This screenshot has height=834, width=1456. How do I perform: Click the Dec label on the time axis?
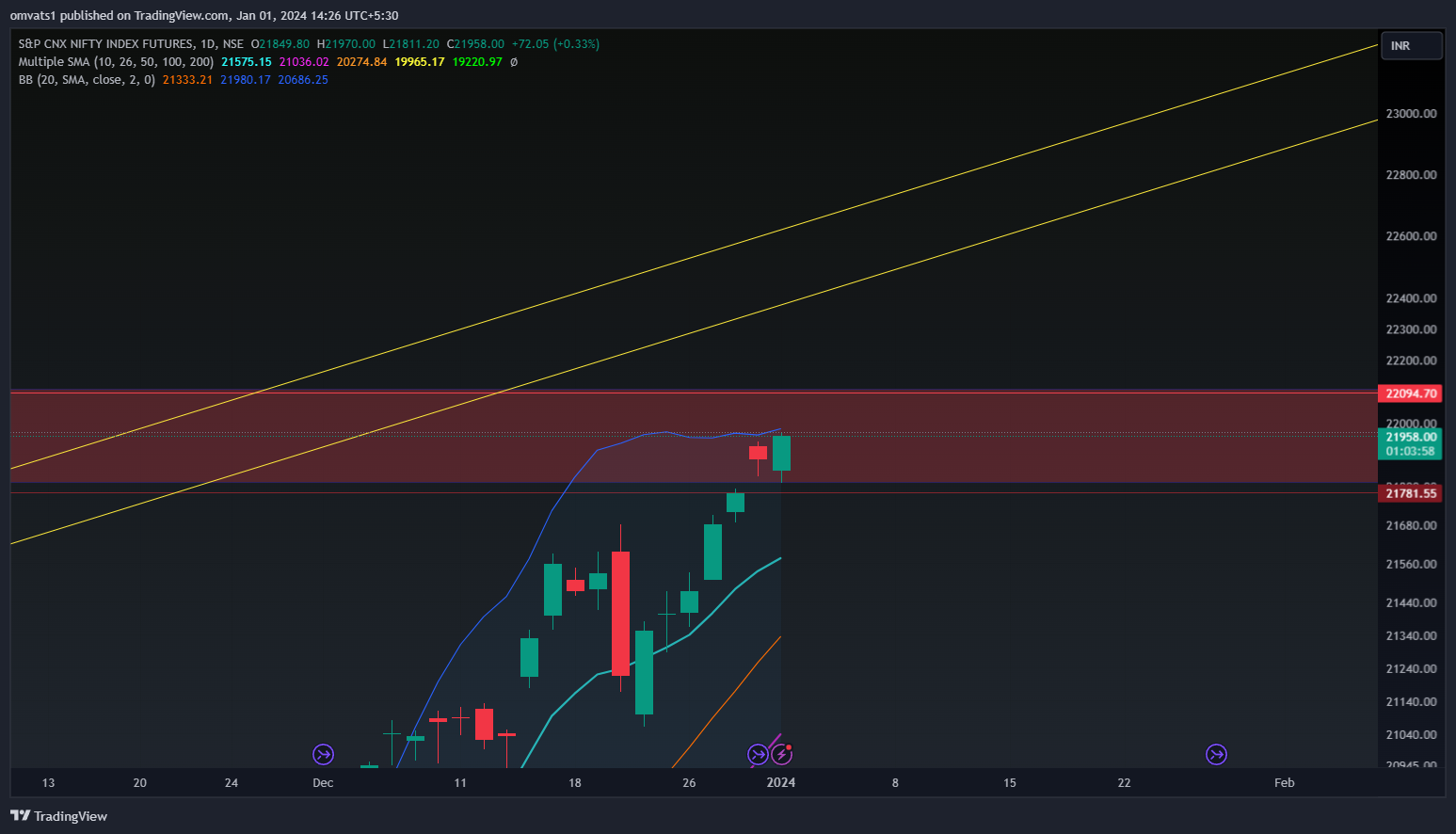pyautogui.click(x=323, y=782)
